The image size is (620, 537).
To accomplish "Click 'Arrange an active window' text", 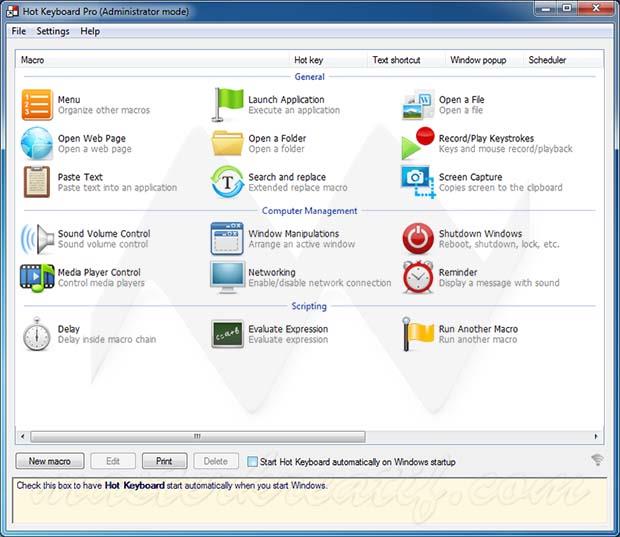I will 302,244.
